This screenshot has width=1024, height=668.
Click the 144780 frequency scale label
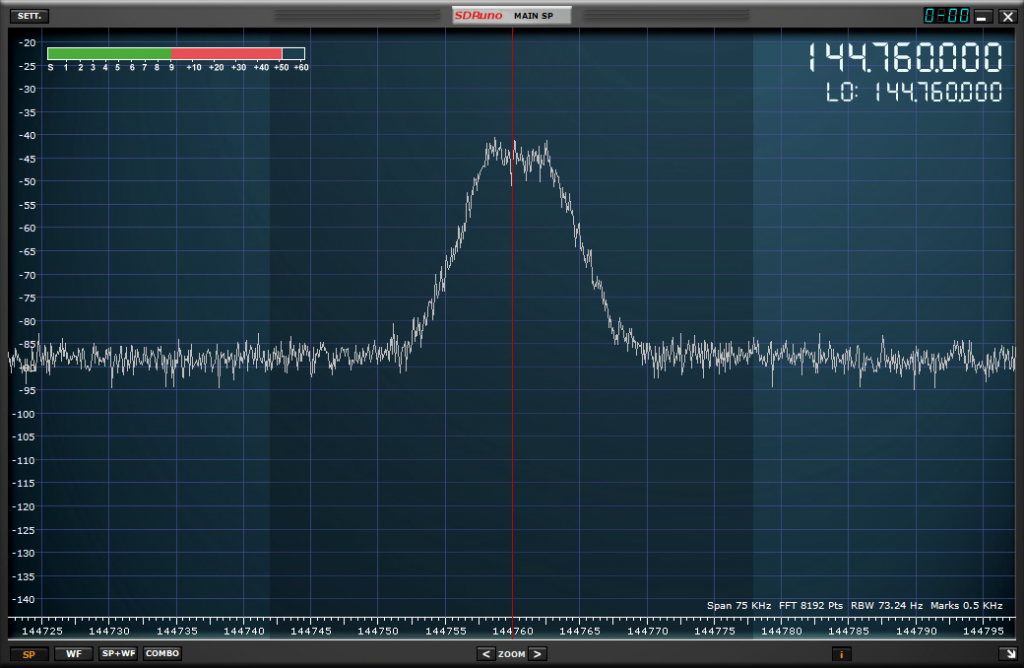782,631
